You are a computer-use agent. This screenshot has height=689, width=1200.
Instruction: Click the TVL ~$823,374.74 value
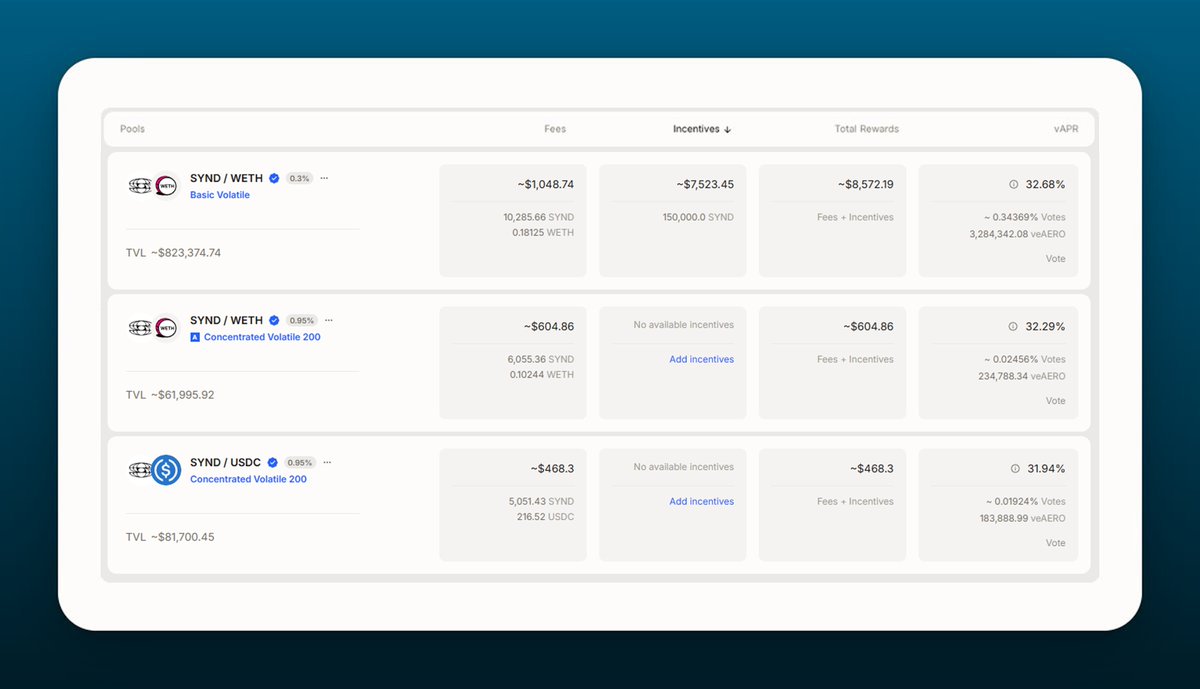186,253
